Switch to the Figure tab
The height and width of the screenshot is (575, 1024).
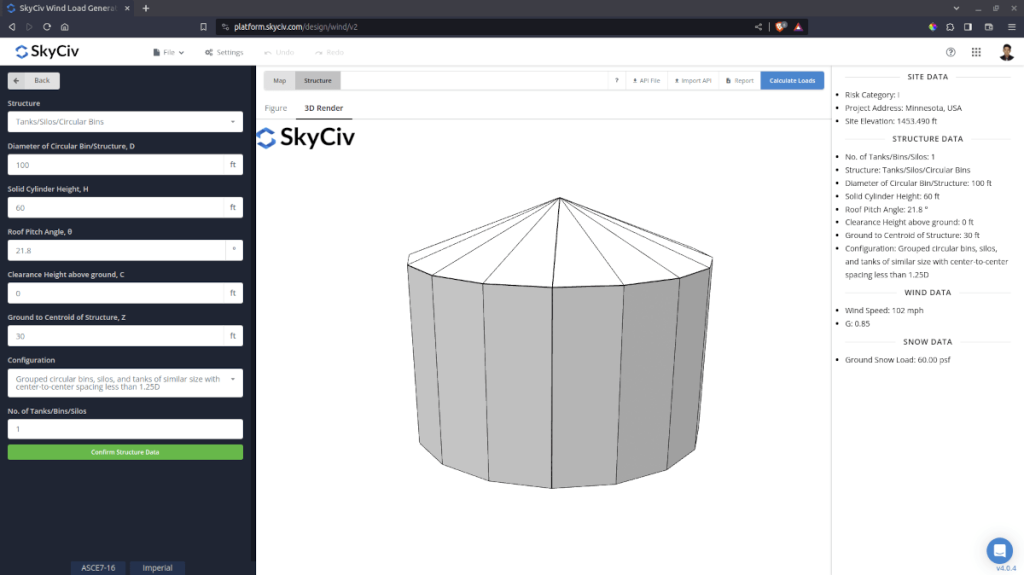coord(275,108)
